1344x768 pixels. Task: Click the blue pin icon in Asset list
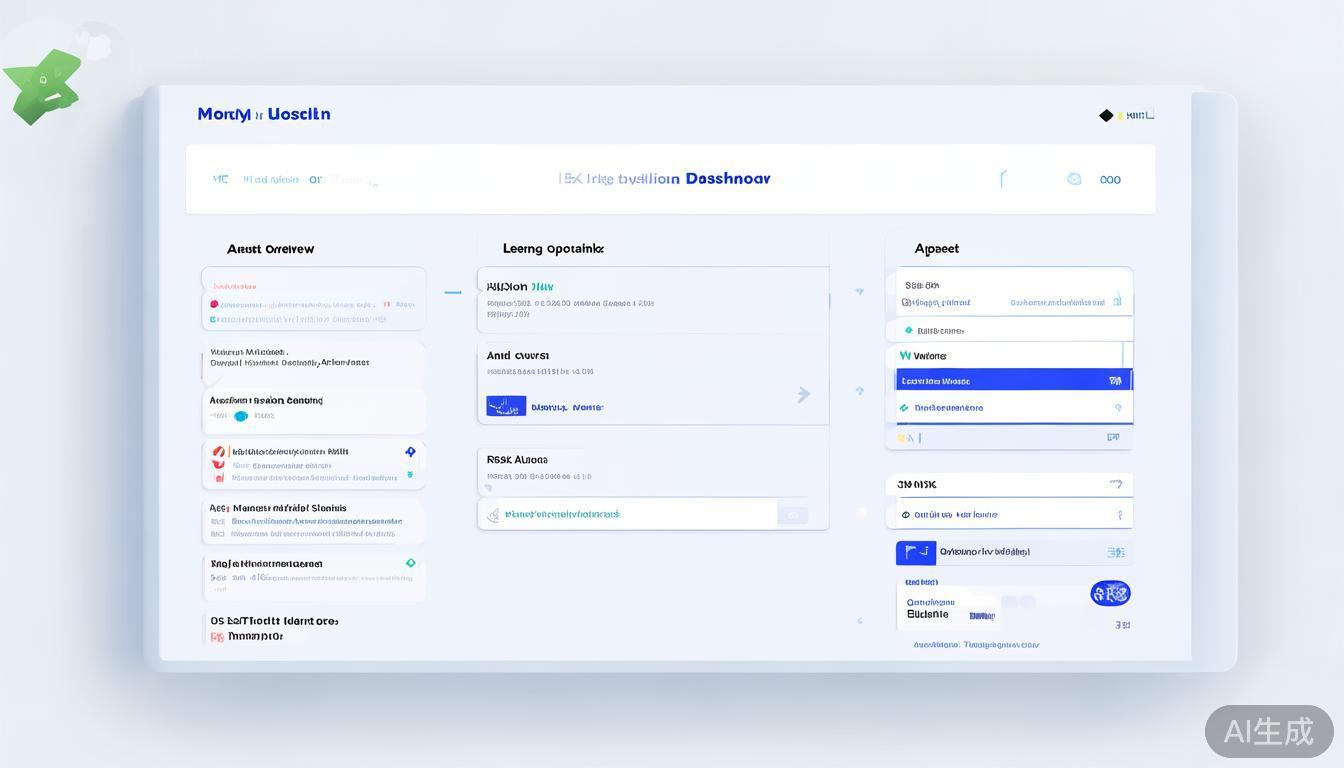coord(410,452)
